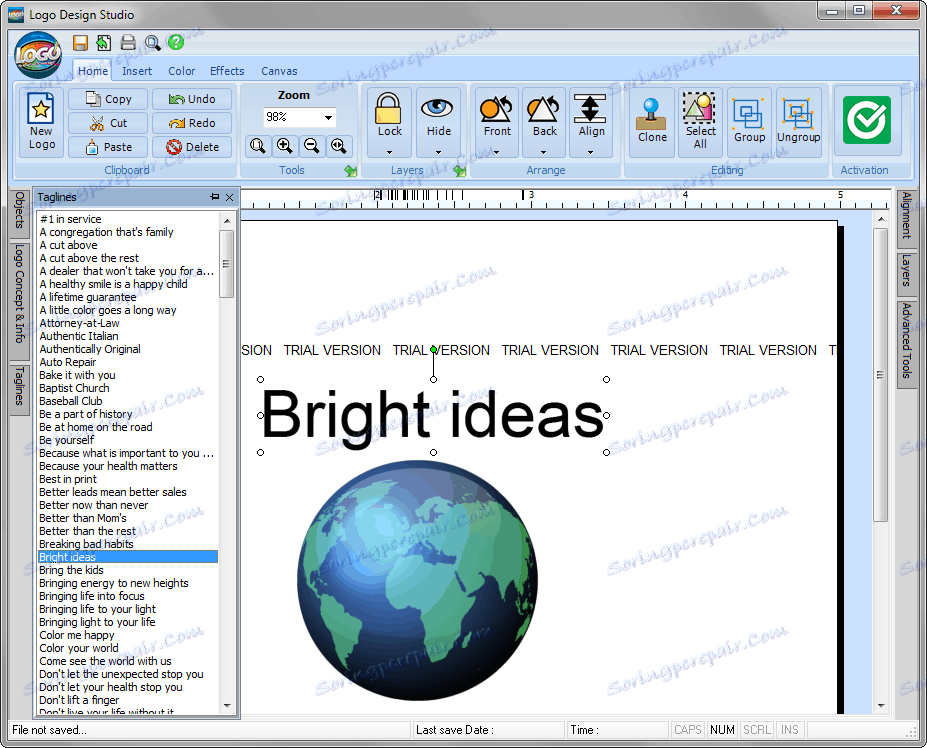Click the Zoom In magnifier icon
Image resolution: width=927 pixels, height=748 pixels.
click(x=284, y=146)
